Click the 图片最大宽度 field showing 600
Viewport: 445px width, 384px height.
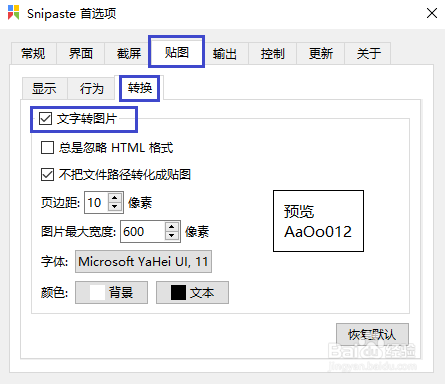pos(142,231)
